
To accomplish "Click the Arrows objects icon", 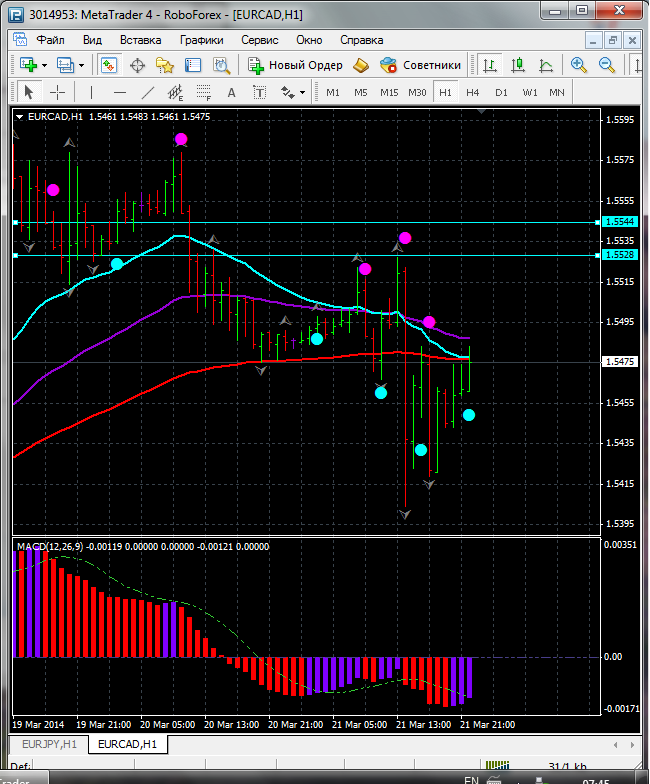I will 288,92.
